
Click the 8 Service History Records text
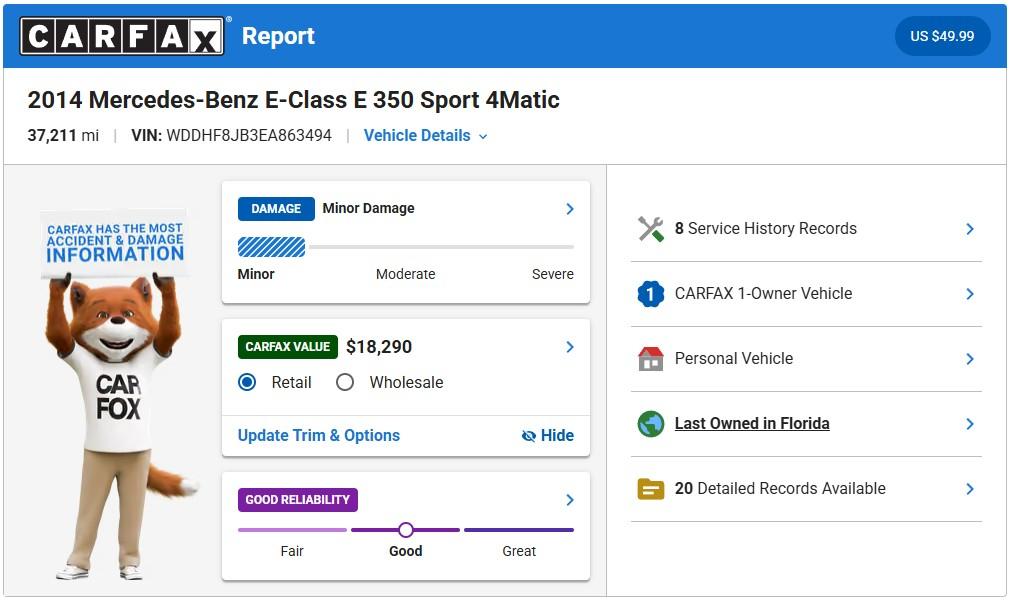coord(766,229)
